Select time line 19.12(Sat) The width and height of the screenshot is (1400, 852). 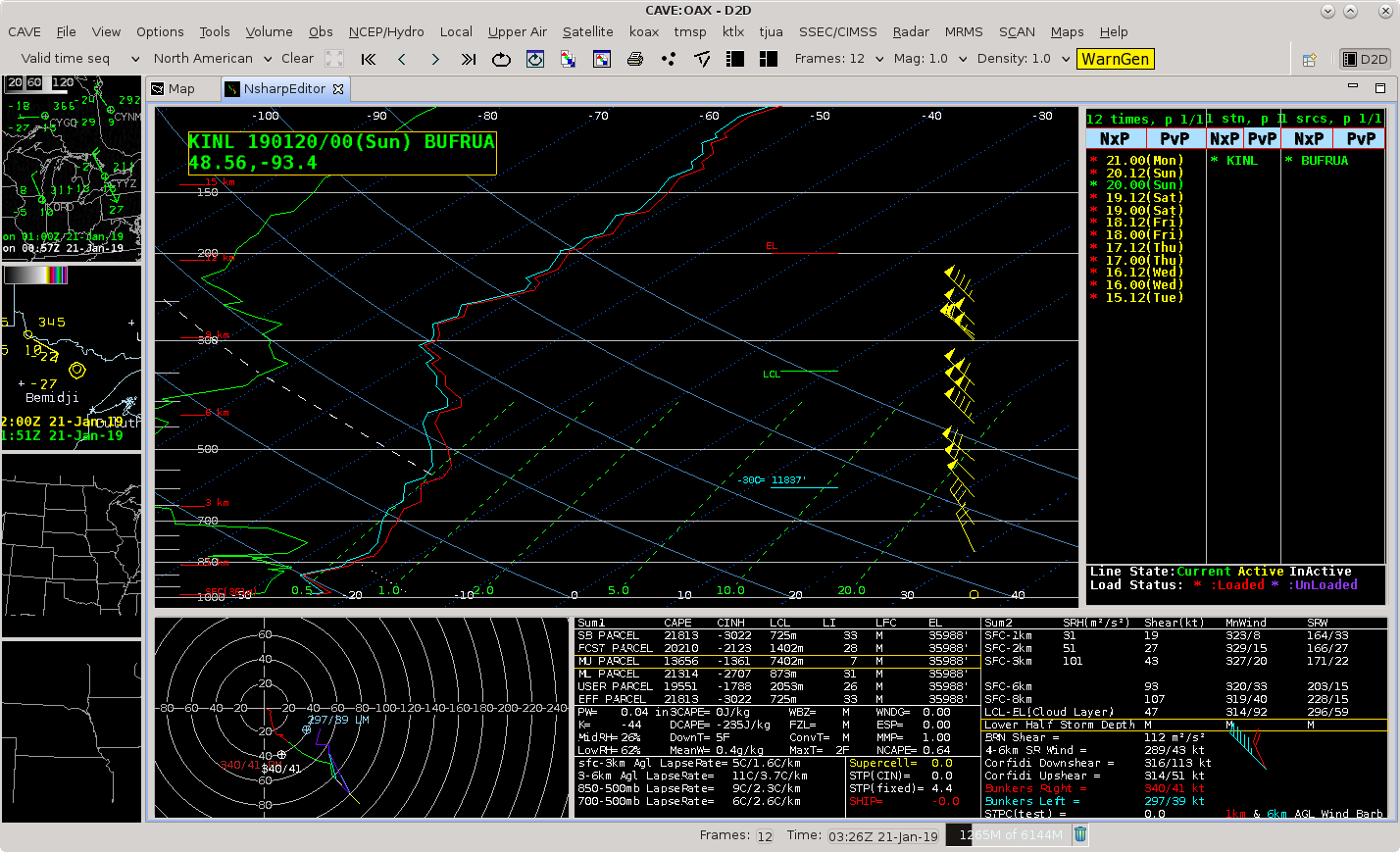click(1136, 198)
